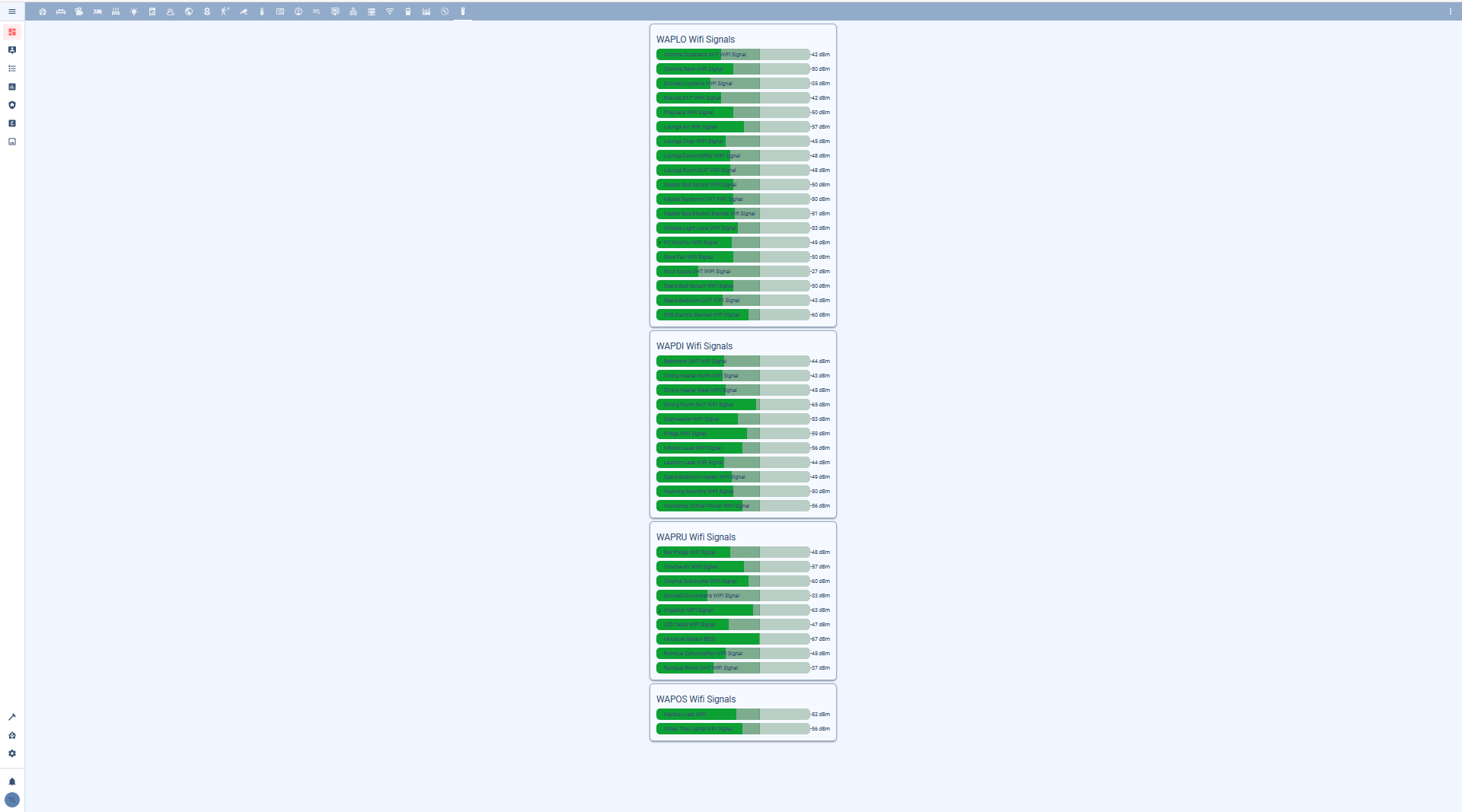This screenshot has height=812, width=1462.
Task: Collapse the sidebar with the hamburger menu
Action: click(x=12, y=11)
